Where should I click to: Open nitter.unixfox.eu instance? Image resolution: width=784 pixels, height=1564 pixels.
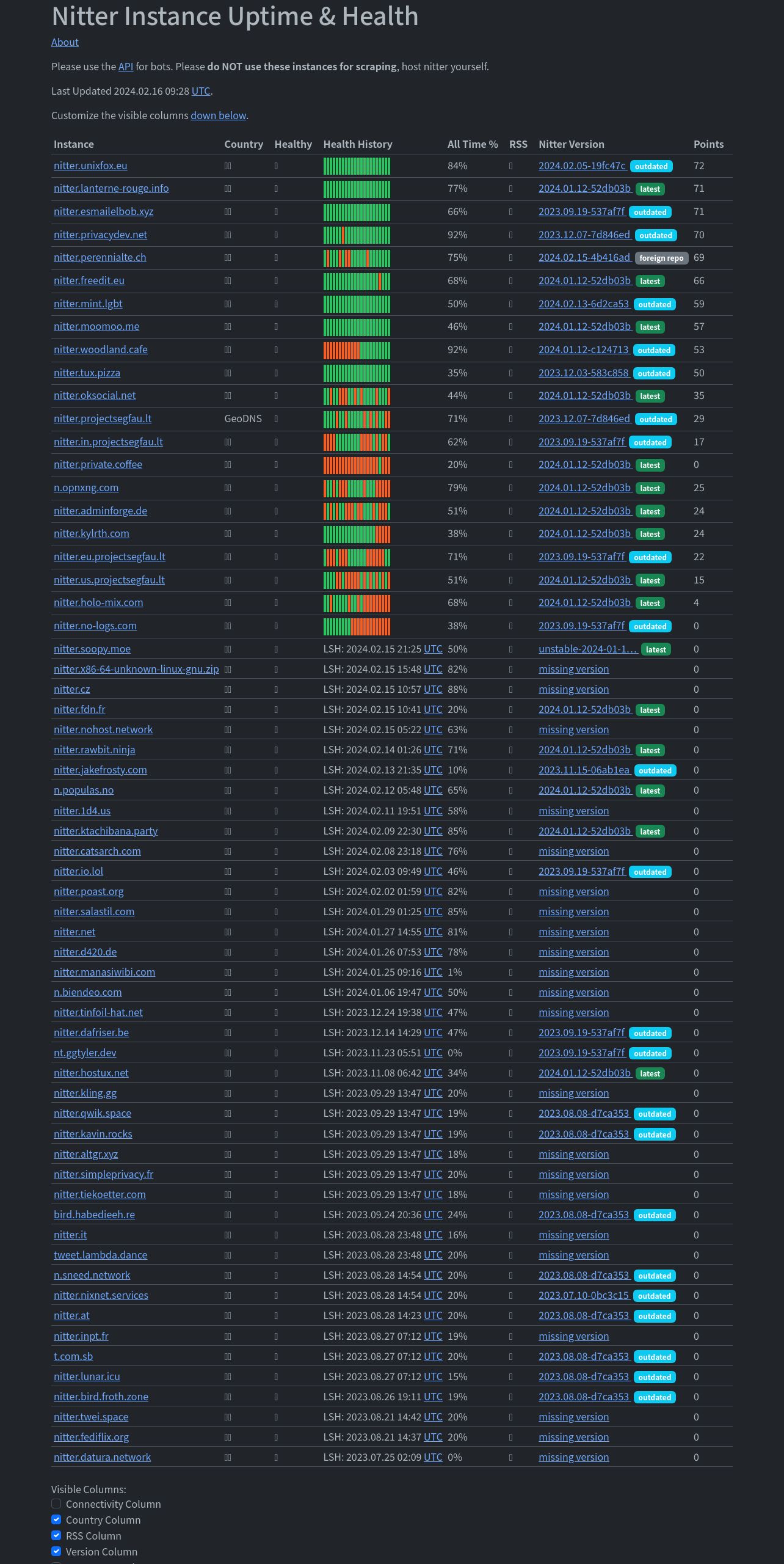(x=90, y=166)
